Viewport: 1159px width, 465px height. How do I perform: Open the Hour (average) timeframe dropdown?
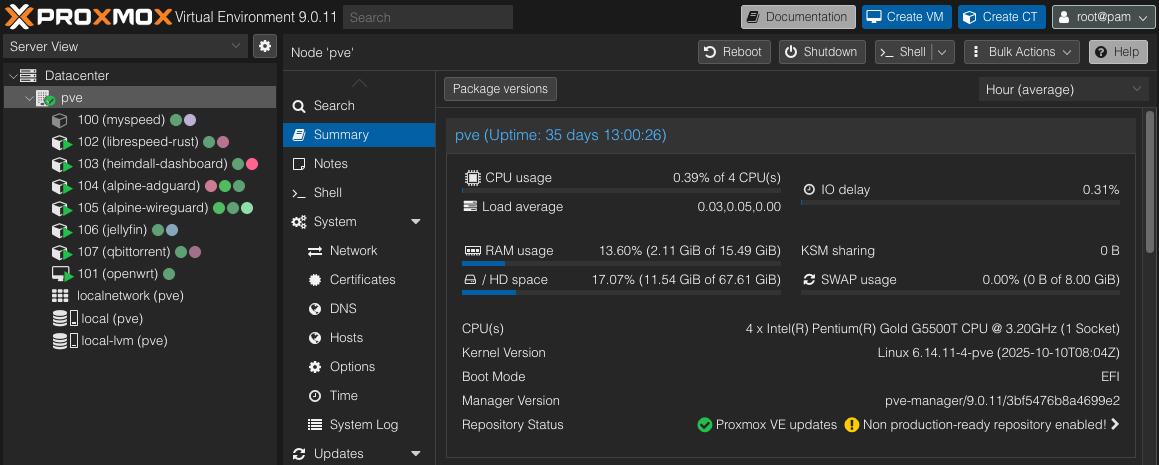[x=1063, y=89]
